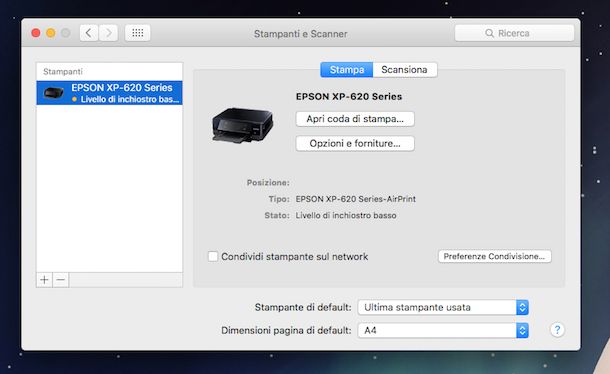Click Apri coda di stampa button
Viewport: 610px width, 374px height.
tap(355, 119)
